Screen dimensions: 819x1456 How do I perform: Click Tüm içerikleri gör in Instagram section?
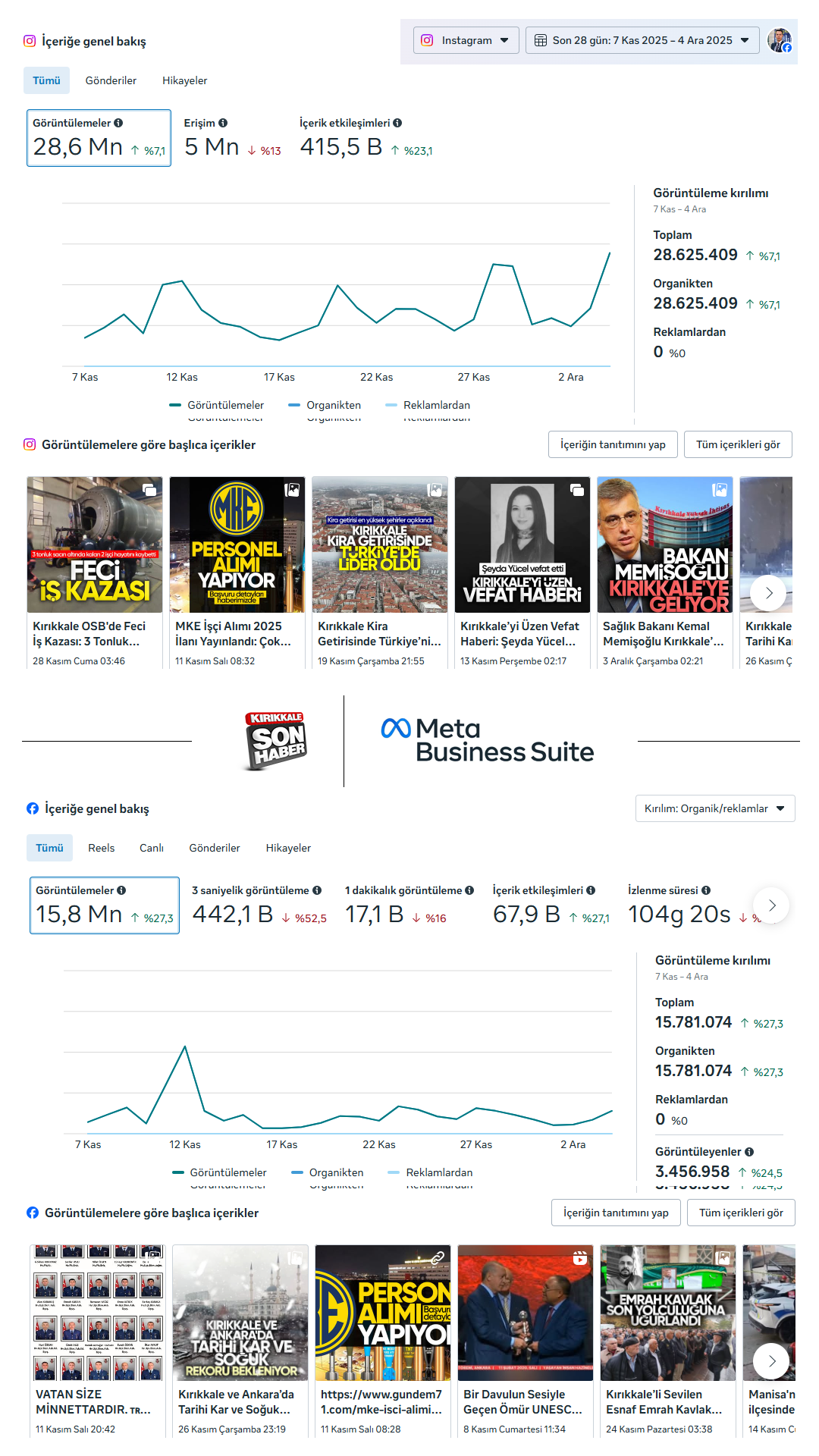pos(737,444)
